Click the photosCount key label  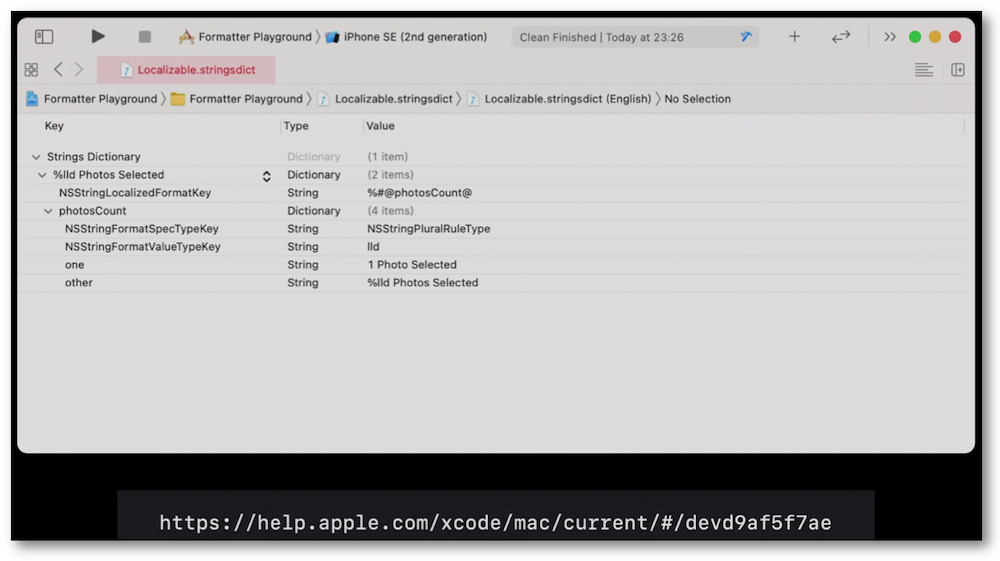[92, 211]
